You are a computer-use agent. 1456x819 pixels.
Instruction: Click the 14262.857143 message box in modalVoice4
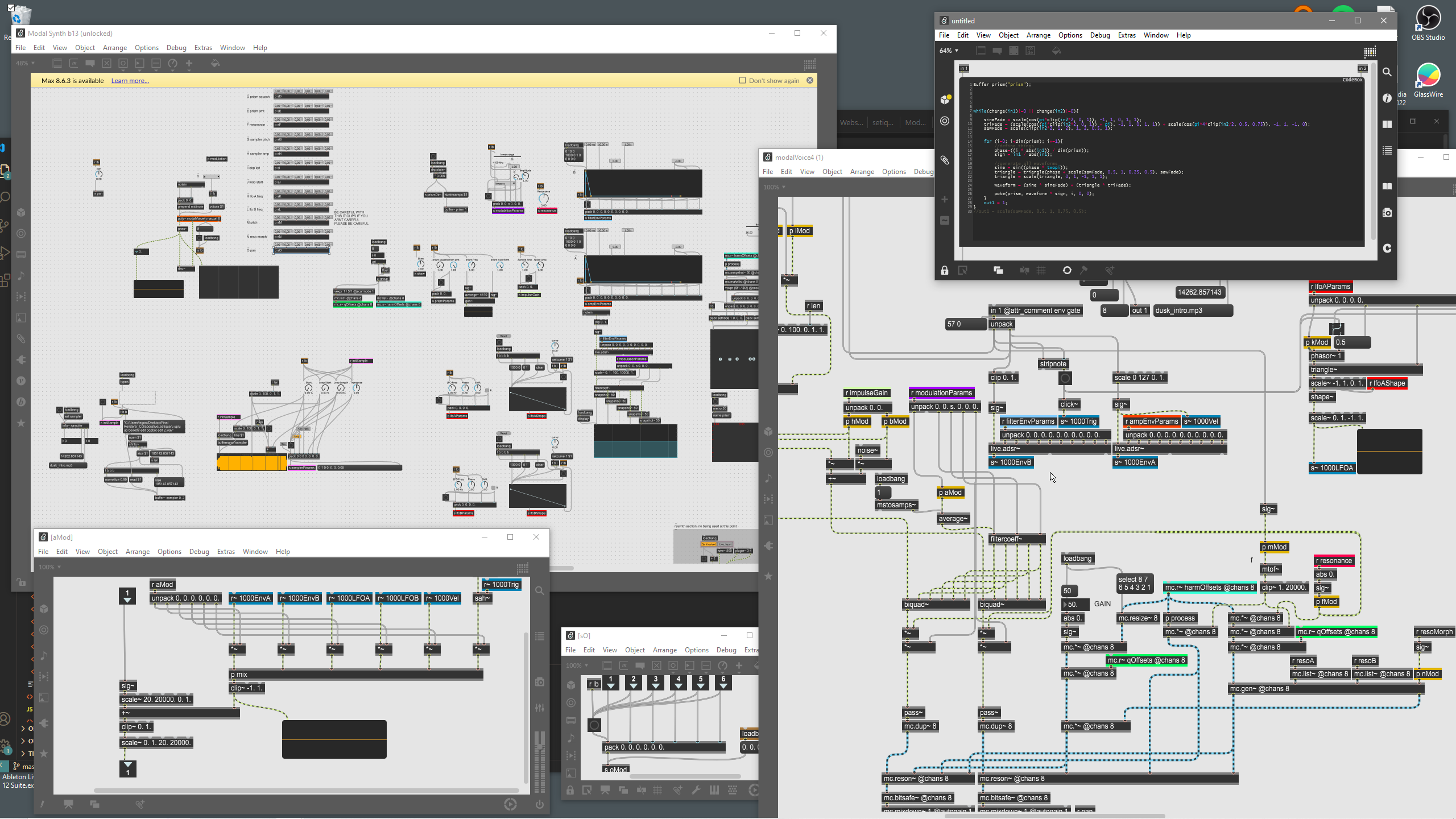point(1199,292)
